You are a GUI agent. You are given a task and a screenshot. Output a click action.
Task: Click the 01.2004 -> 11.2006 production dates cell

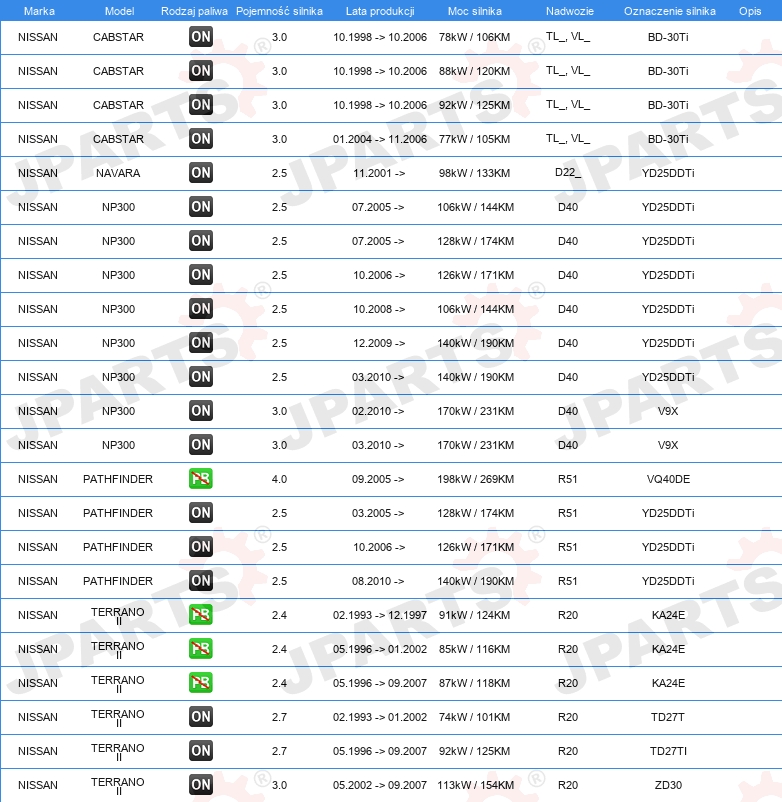[x=380, y=139]
